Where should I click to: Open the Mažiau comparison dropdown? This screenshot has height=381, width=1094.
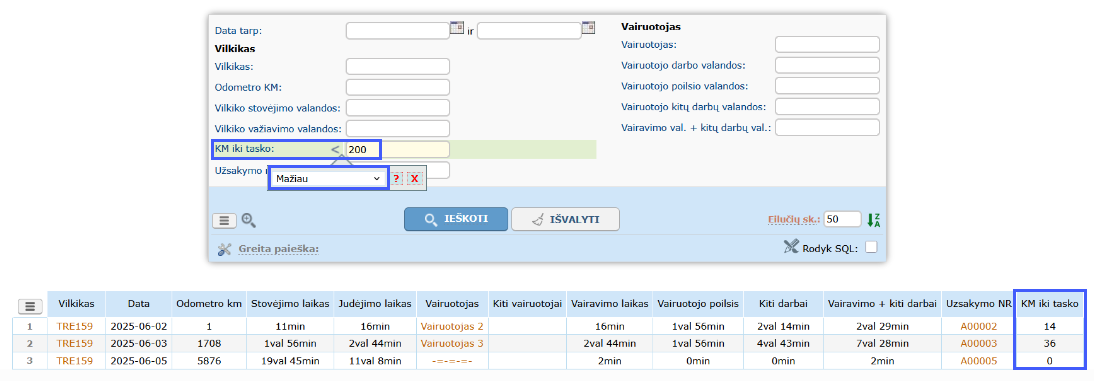(x=329, y=179)
